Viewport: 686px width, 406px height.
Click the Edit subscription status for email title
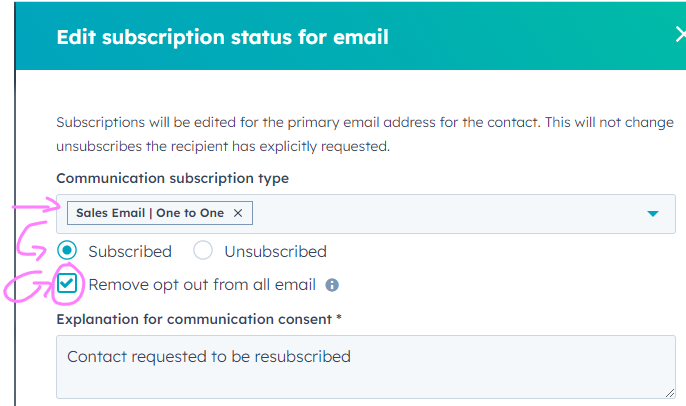point(222,37)
